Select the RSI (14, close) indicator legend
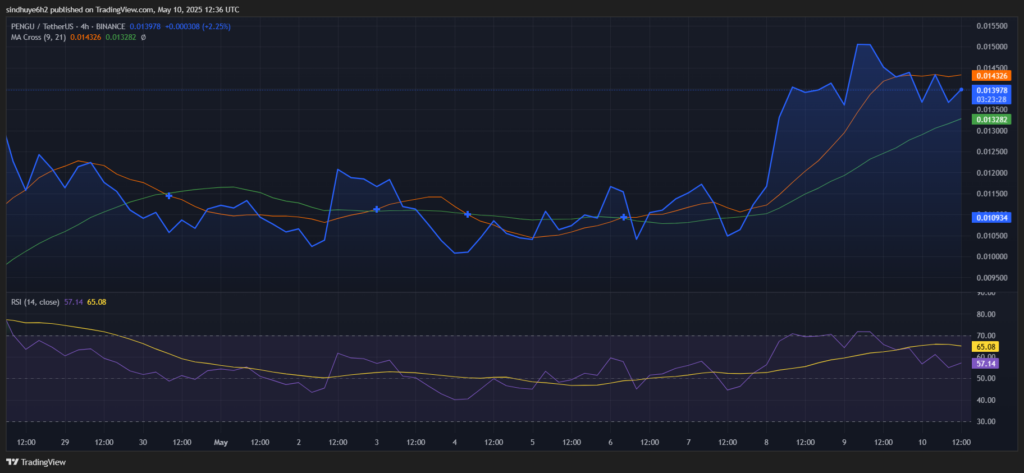 click(36, 300)
